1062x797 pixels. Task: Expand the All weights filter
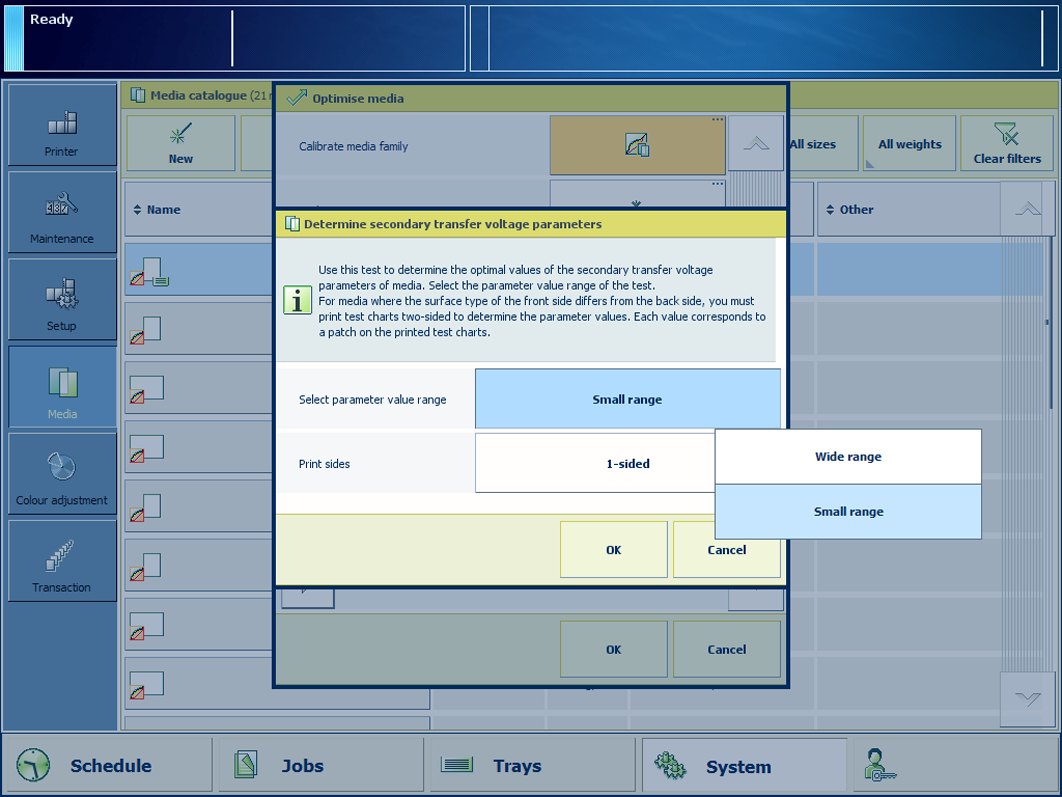click(909, 145)
